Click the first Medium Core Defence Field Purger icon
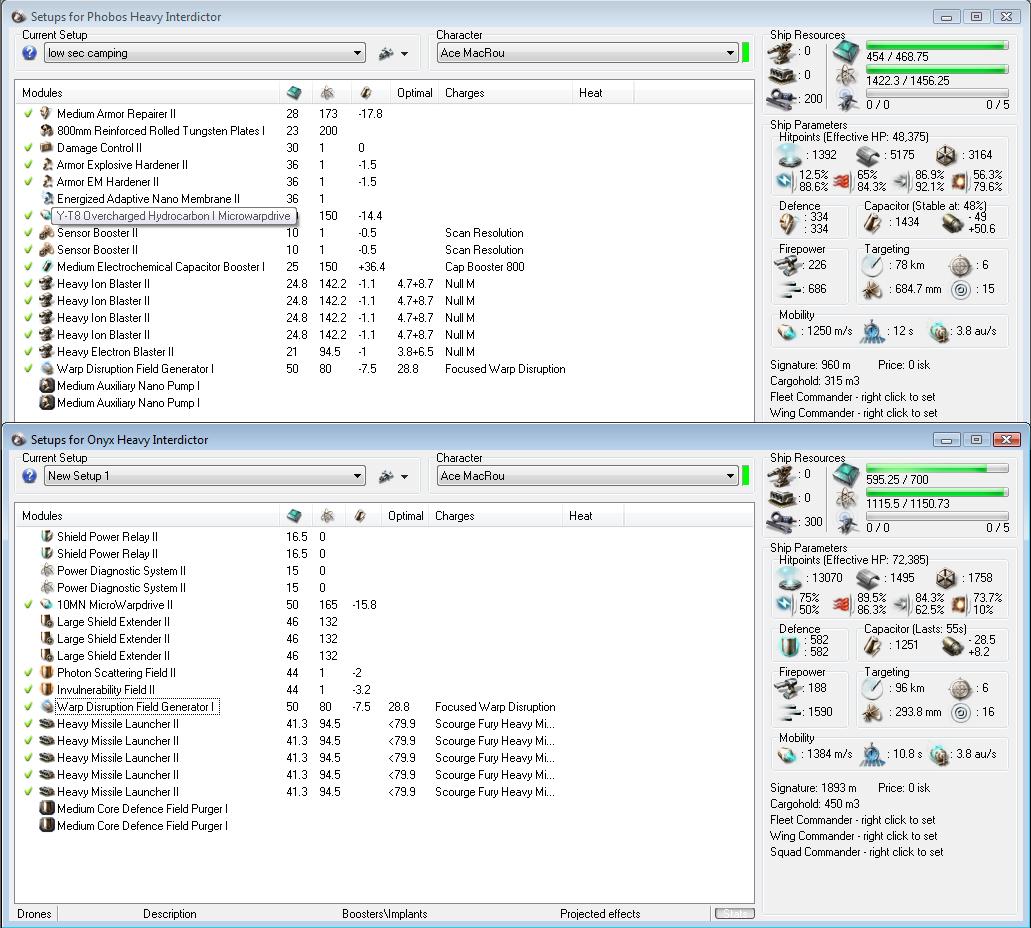The height and width of the screenshot is (928, 1031). click(46, 808)
